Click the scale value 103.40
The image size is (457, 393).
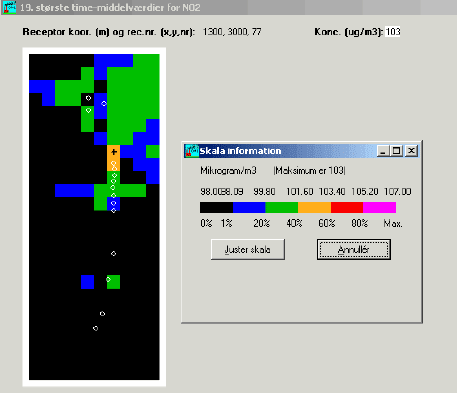coord(332,192)
